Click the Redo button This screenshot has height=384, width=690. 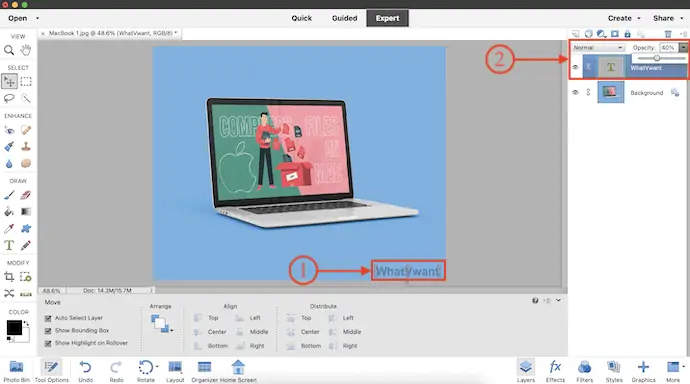[x=116, y=371]
